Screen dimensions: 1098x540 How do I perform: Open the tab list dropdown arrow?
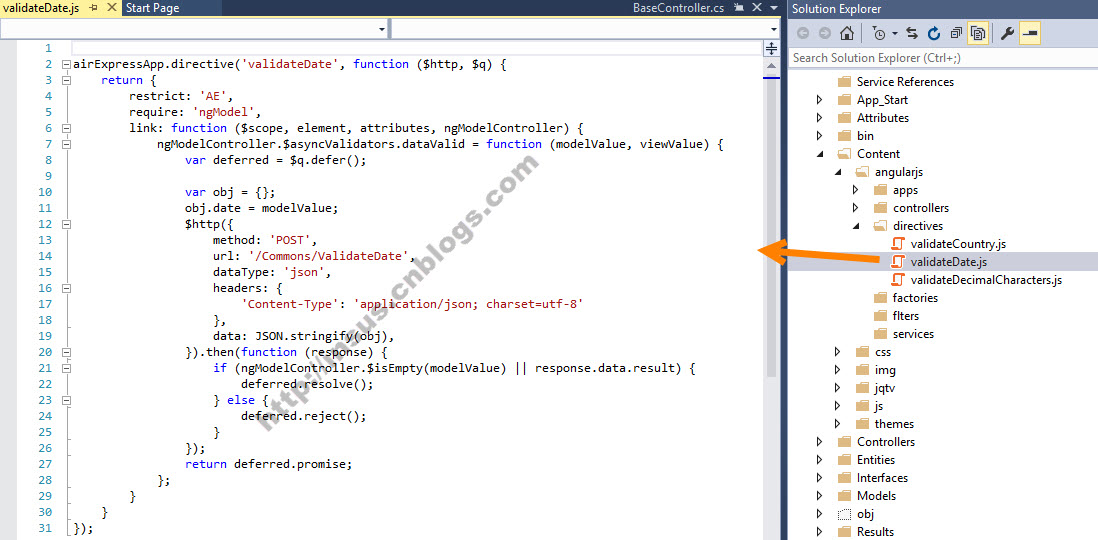point(773,8)
